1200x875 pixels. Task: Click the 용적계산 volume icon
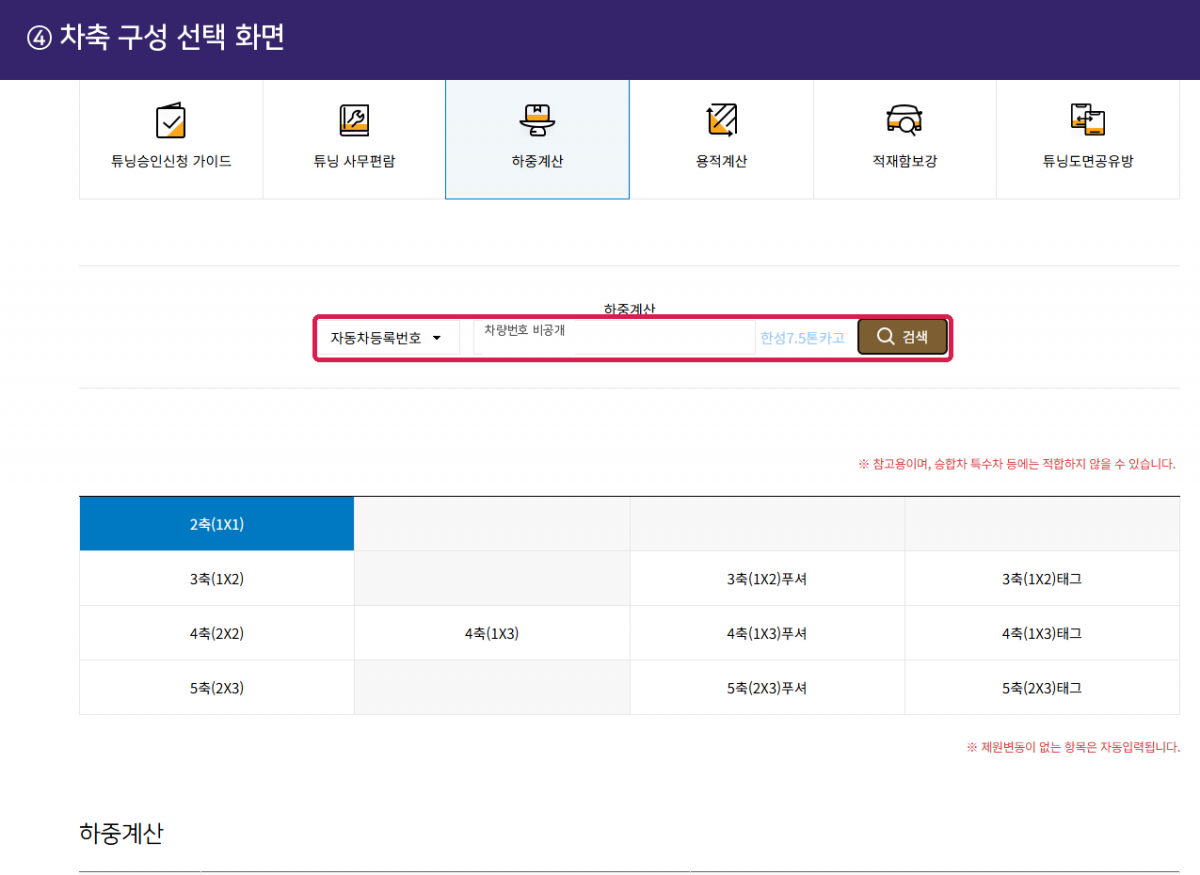click(x=721, y=120)
